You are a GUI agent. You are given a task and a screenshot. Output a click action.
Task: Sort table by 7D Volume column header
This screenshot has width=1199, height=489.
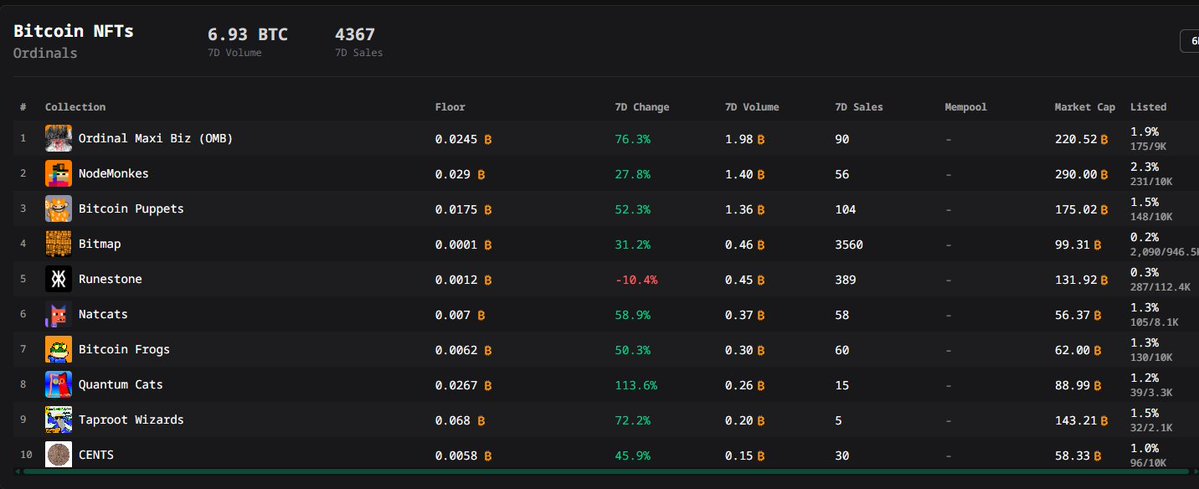pyautogui.click(x=752, y=107)
